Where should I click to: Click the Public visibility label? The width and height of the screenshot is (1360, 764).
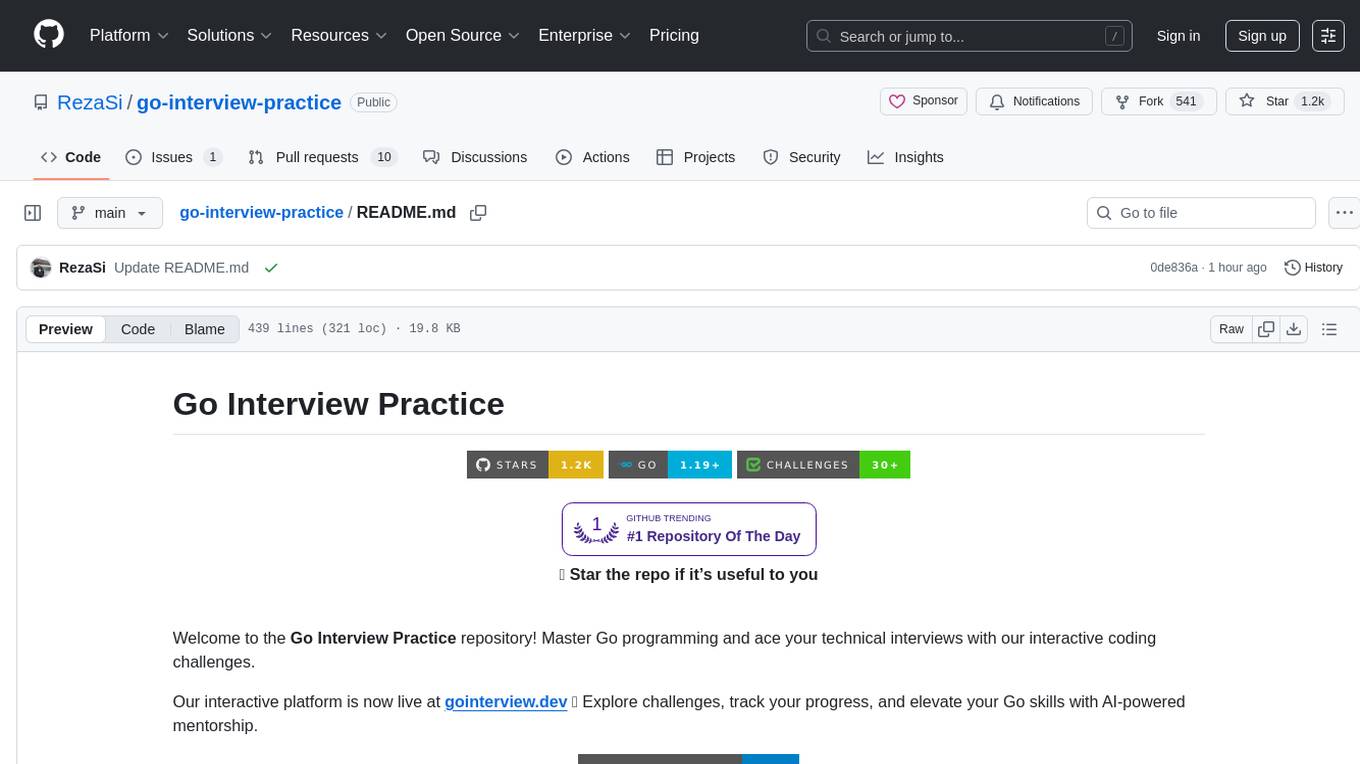coord(374,102)
